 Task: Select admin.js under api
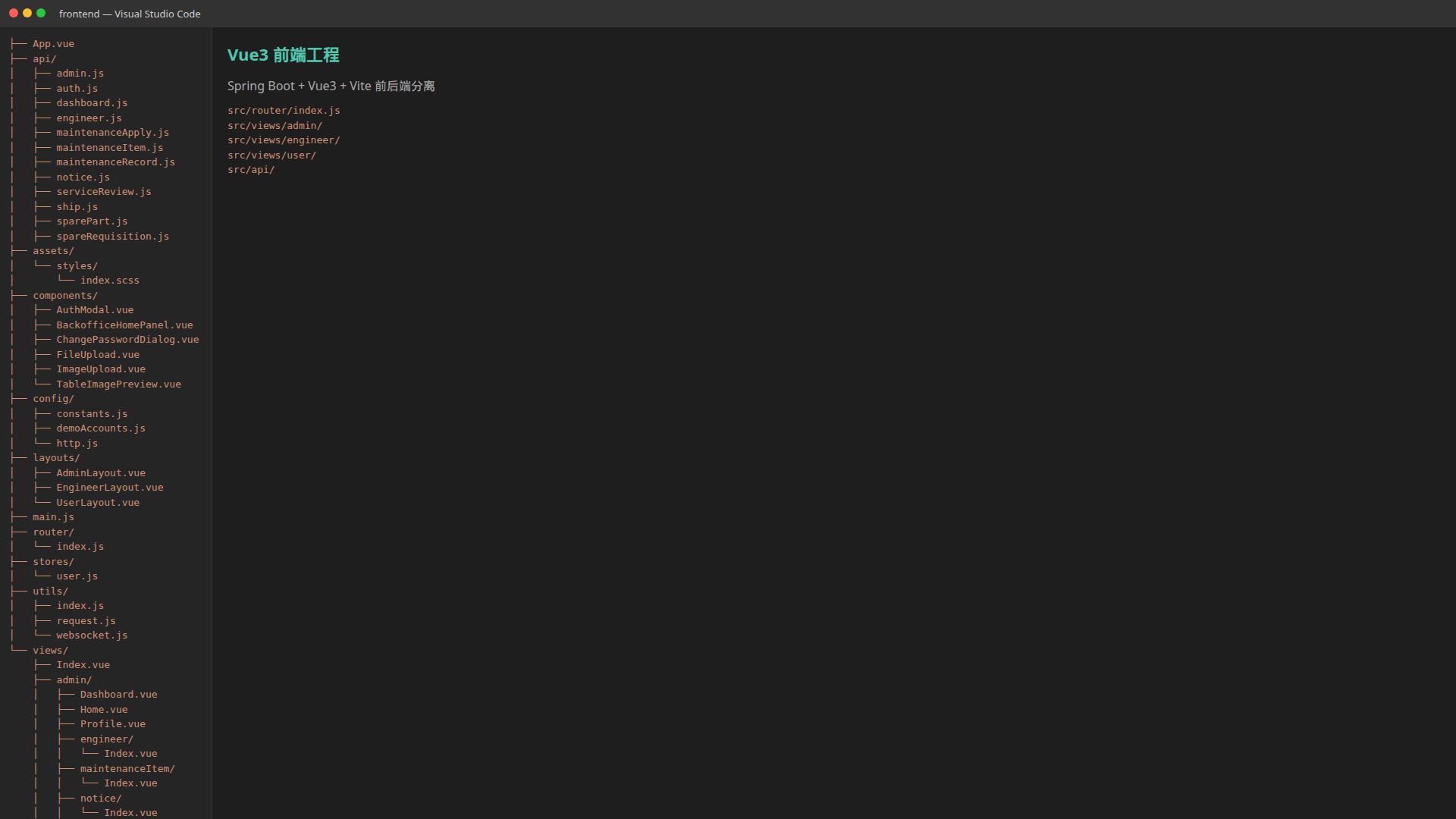coord(80,74)
